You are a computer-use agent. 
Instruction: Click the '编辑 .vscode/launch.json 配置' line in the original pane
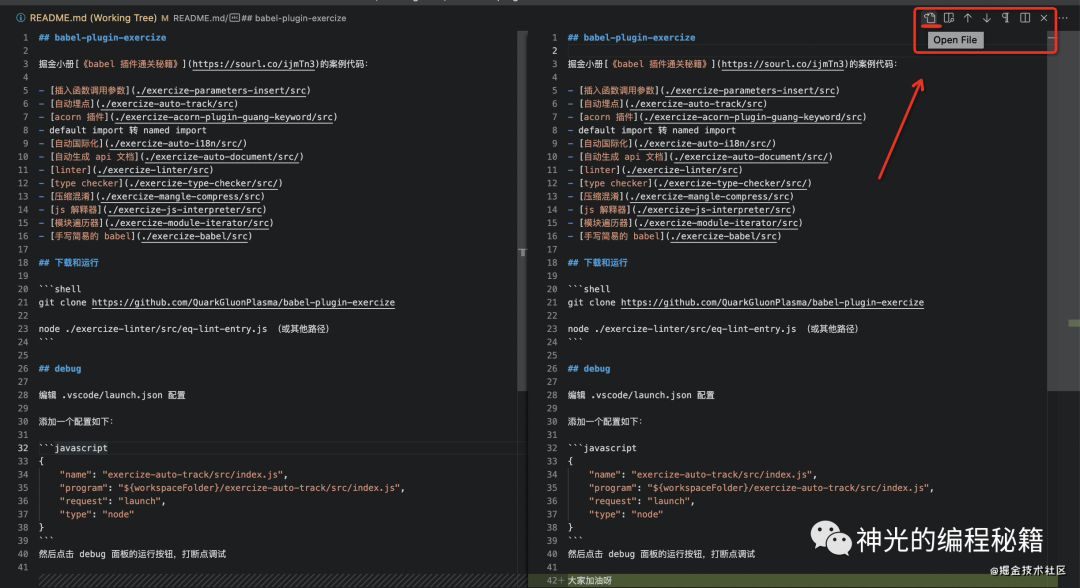[x=112, y=395]
